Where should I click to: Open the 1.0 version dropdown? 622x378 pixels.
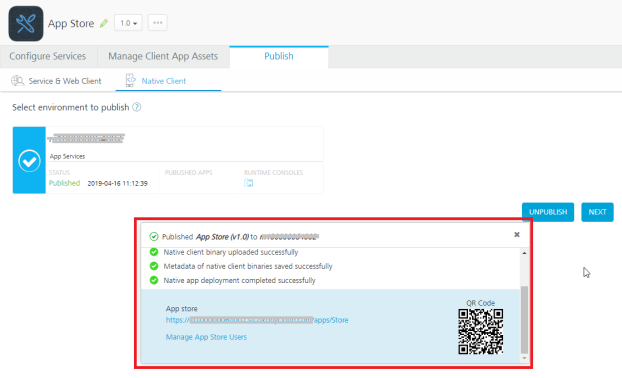128,23
